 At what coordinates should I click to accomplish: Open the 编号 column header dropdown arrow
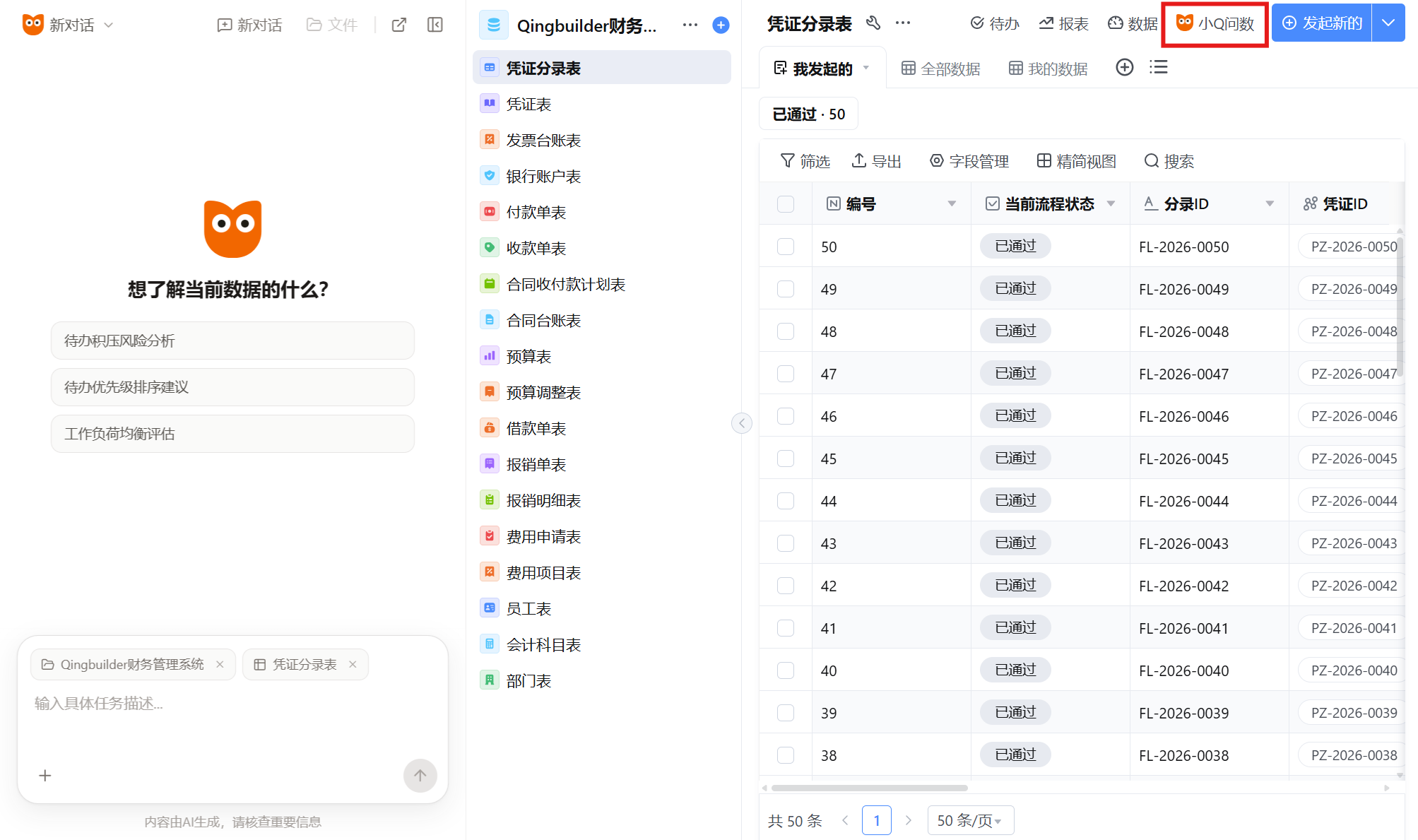pos(952,204)
